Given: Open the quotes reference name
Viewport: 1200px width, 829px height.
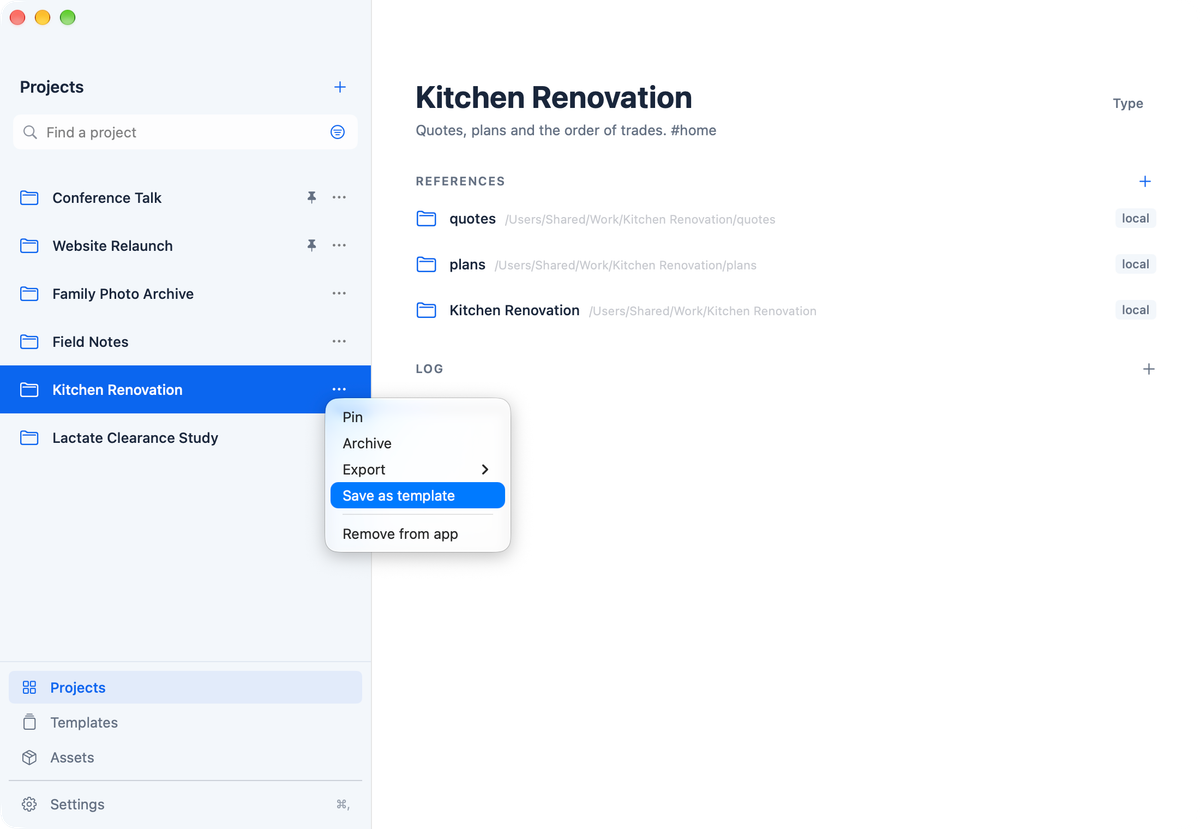Looking at the screenshot, I should coord(473,219).
